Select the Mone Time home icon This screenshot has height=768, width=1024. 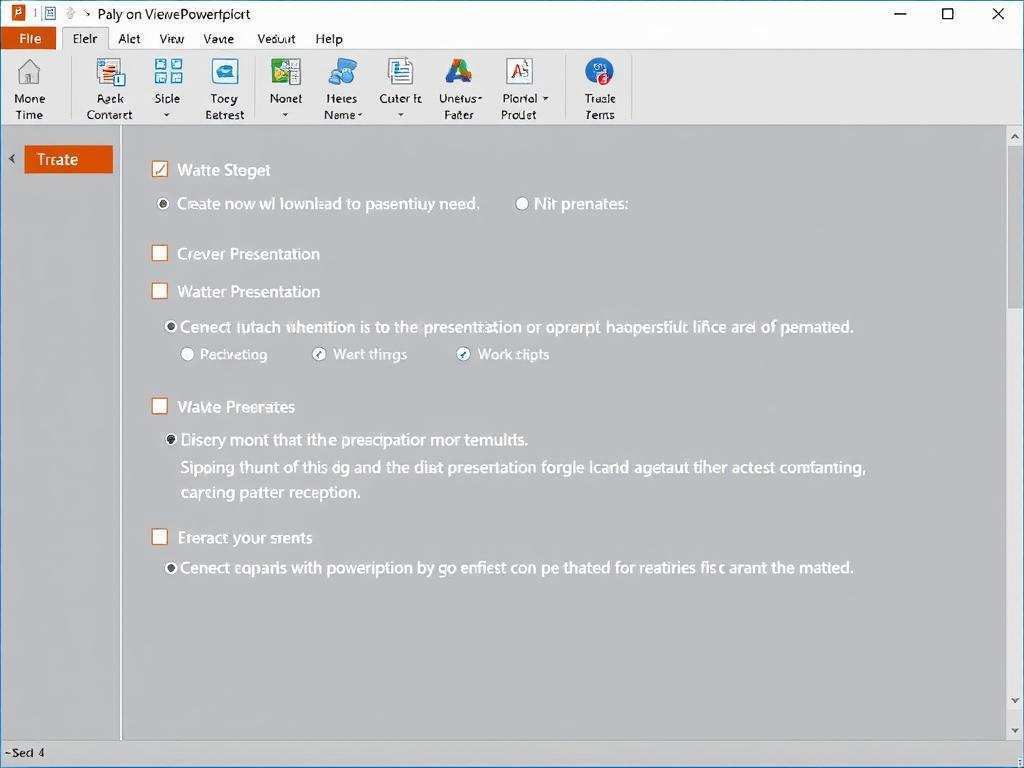pyautogui.click(x=29, y=87)
